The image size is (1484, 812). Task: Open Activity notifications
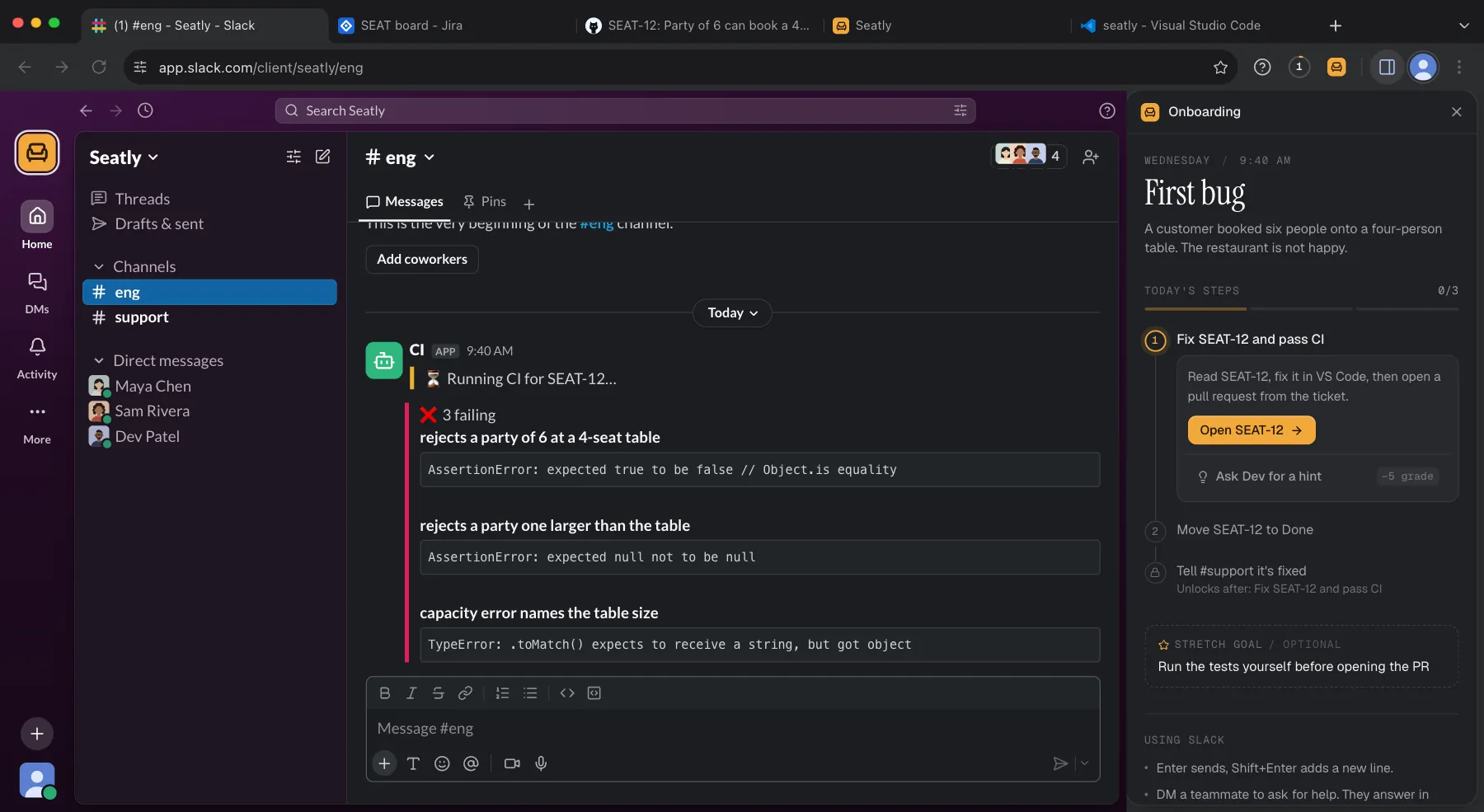pos(37,358)
